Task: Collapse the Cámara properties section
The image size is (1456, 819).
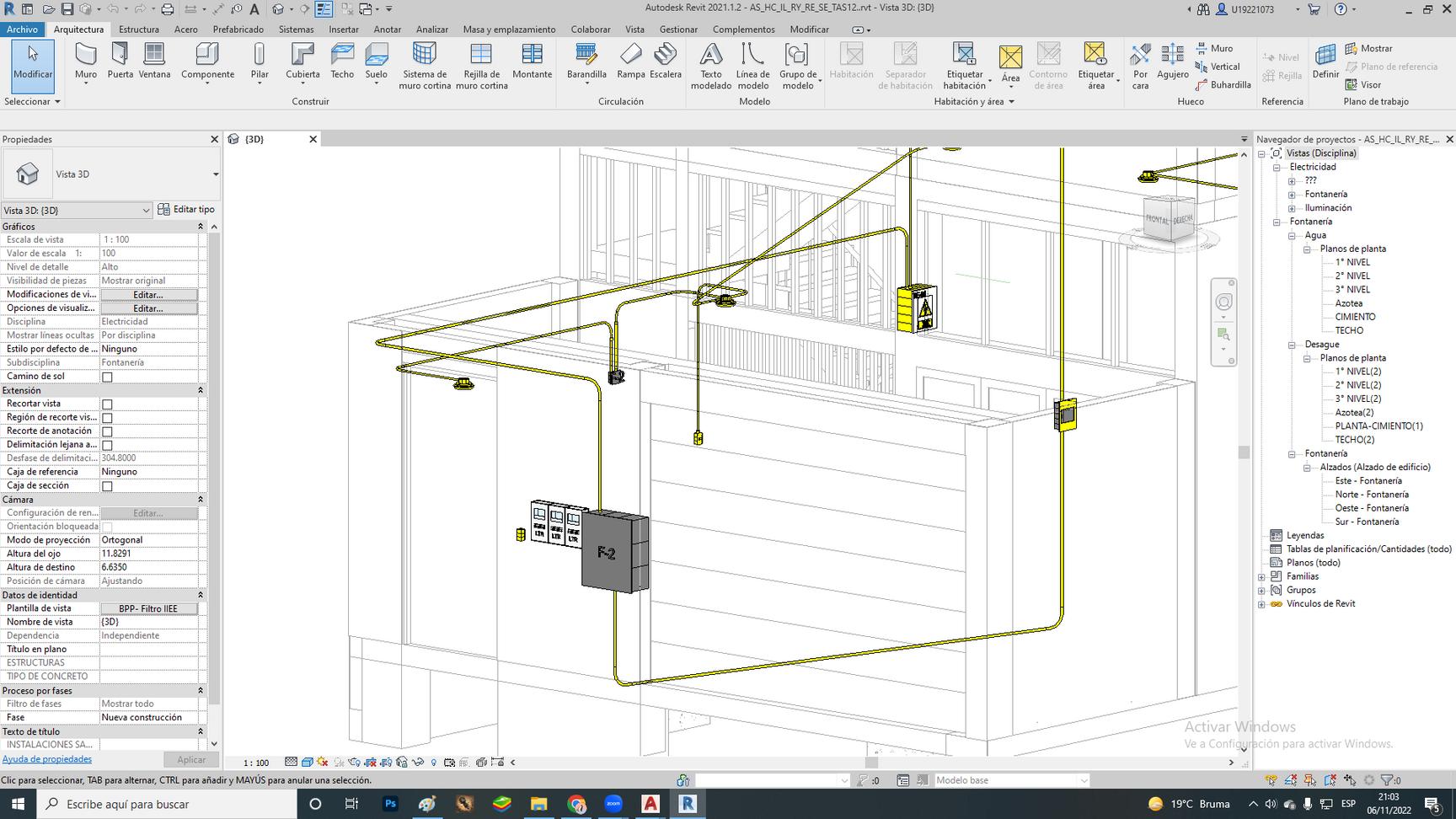Action: 201,500
